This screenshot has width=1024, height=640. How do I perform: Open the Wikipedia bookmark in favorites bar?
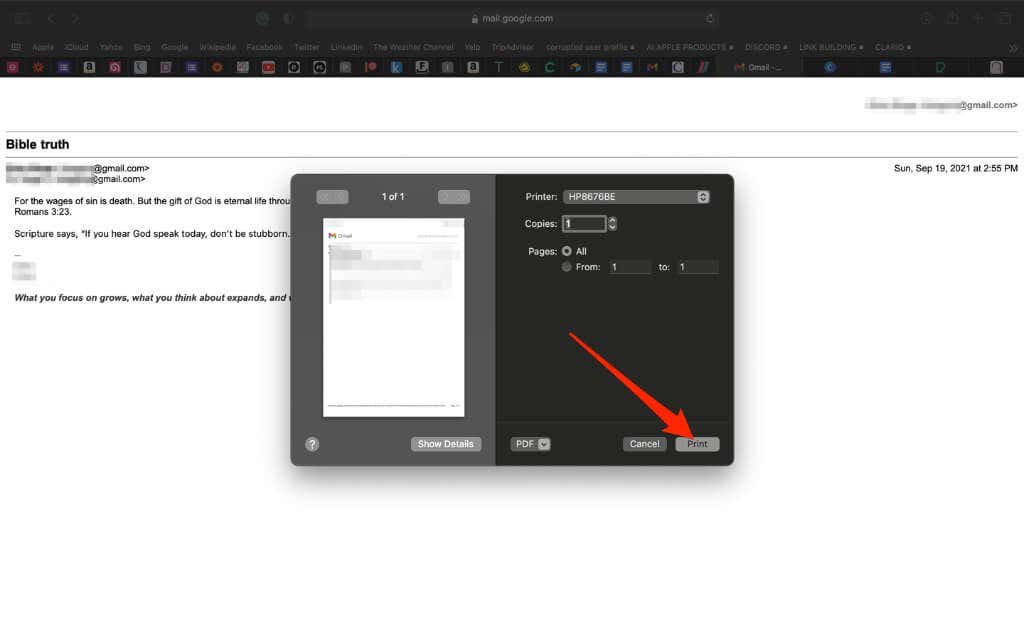click(217, 47)
